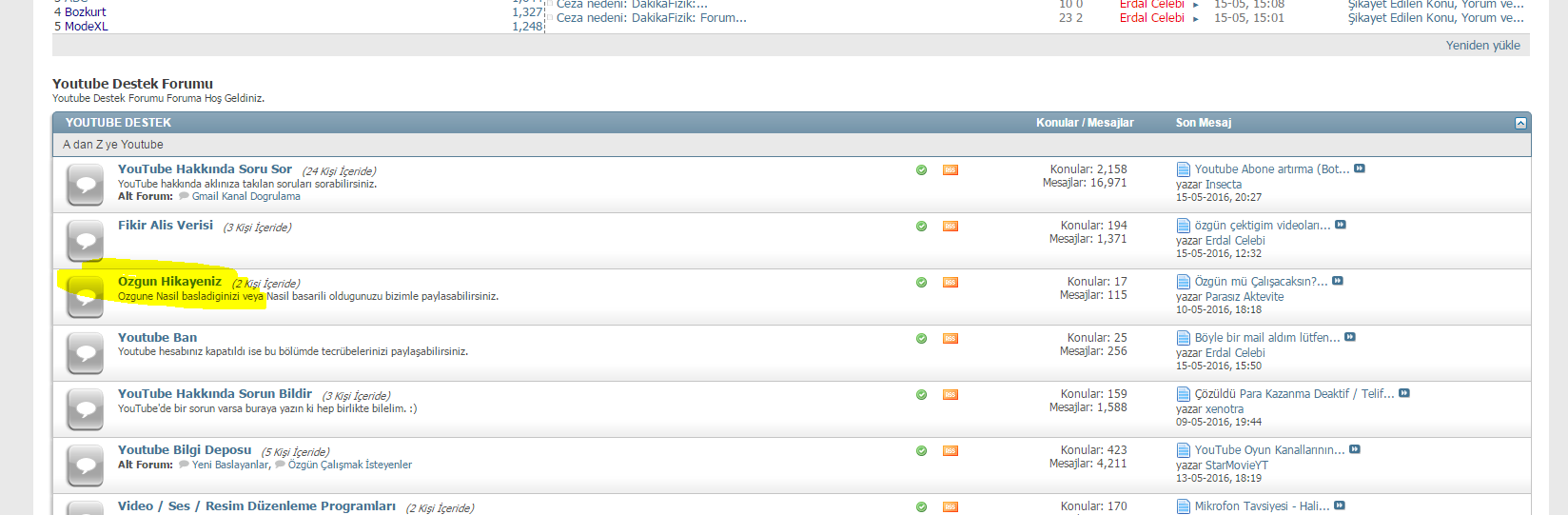1568x515 pixels.
Task: Click the post icon before Youtube Abone artırma
Action: pos(1184,169)
